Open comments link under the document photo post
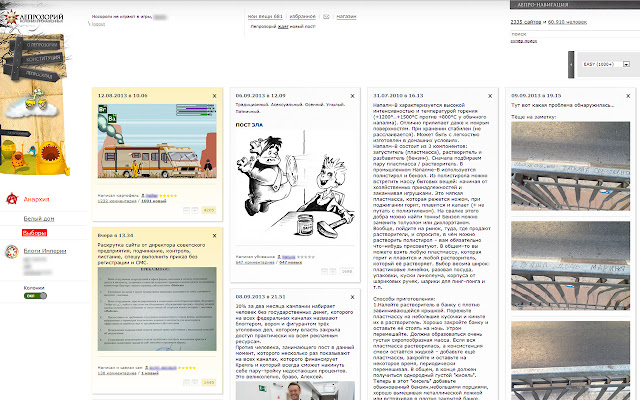 coord(117,373)
